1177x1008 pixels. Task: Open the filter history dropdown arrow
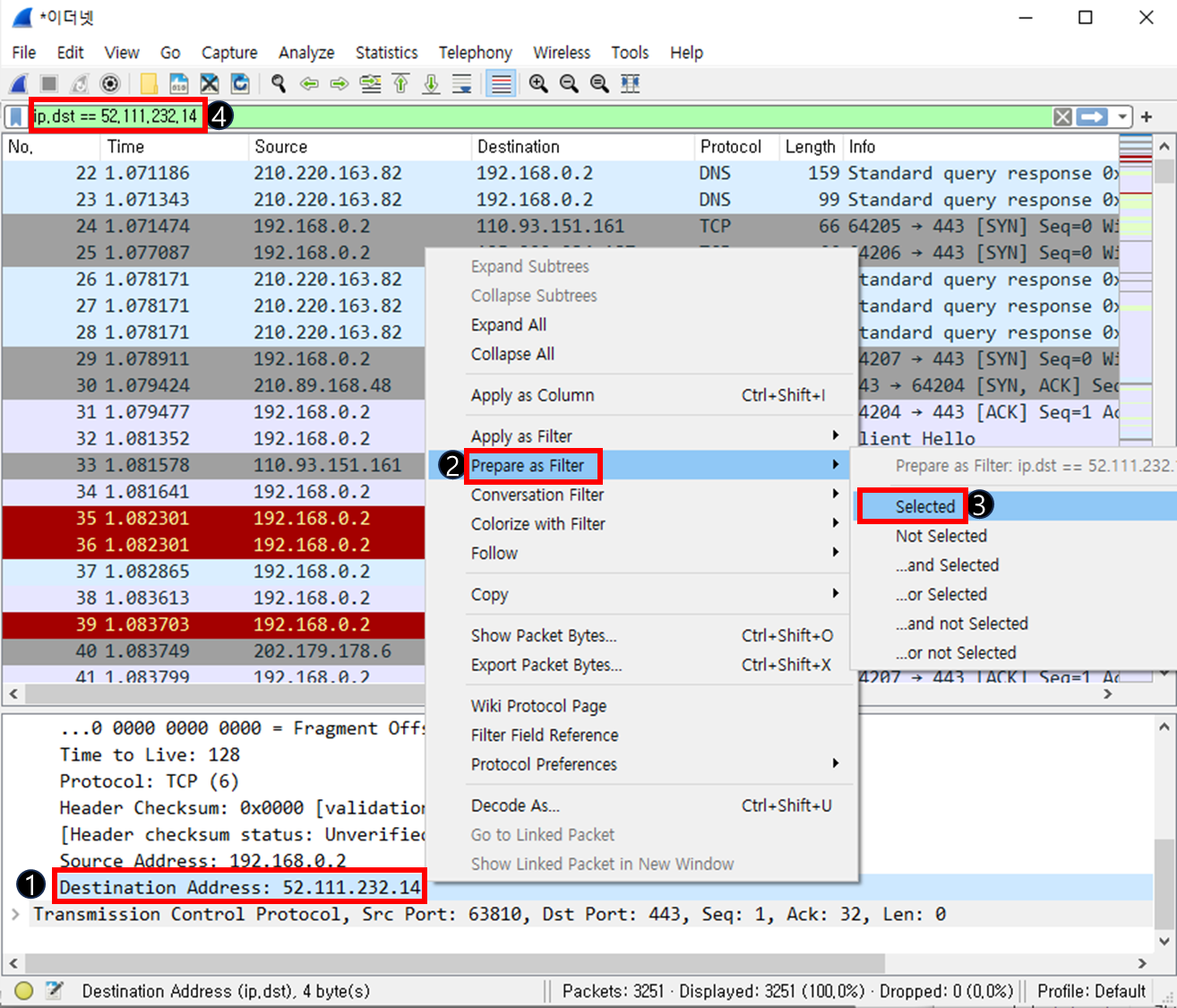coord(1122,116)
